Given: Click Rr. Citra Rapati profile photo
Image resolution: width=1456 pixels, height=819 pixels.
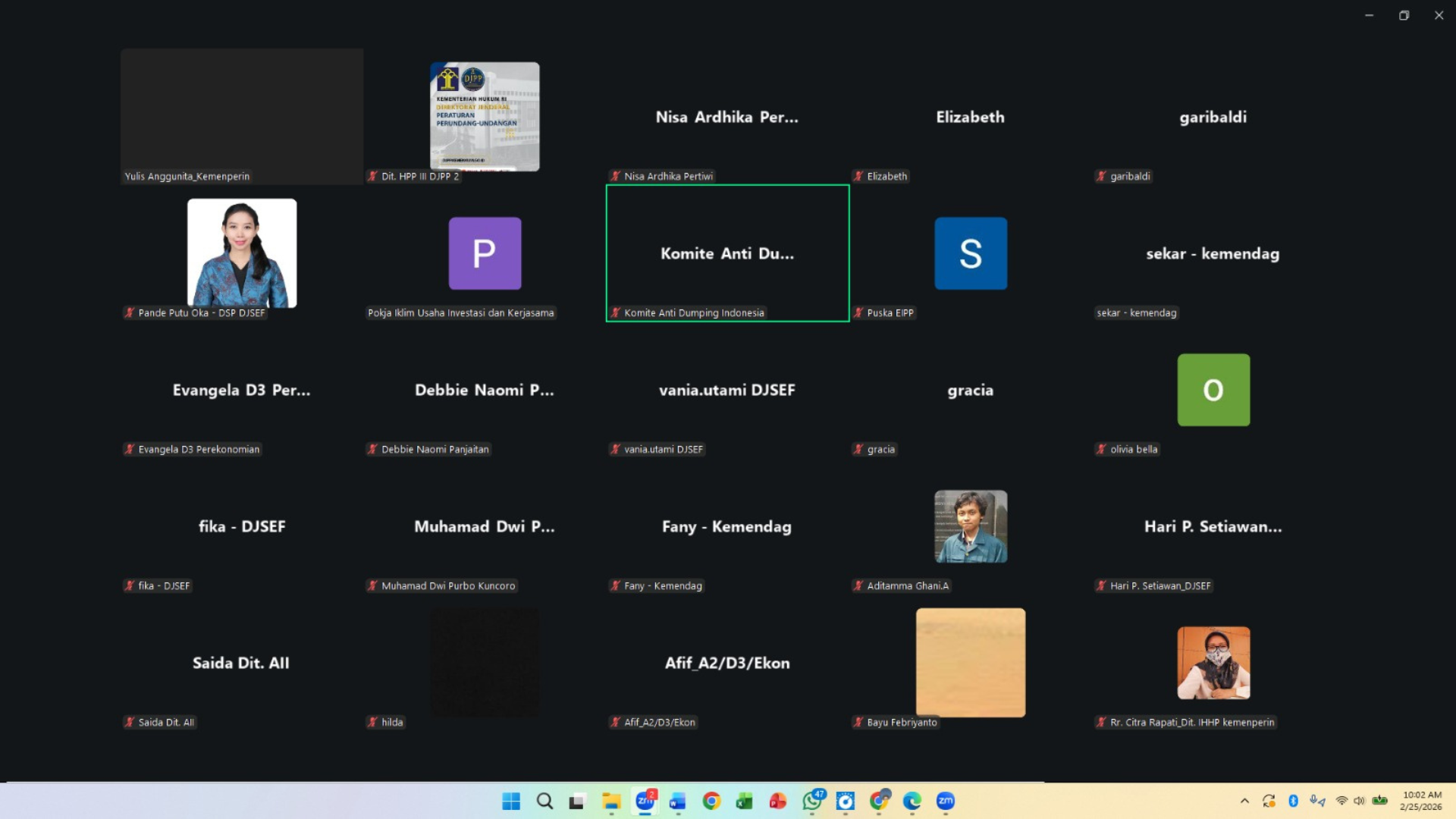Looking at the screenshot, I should [x=1213, y=663].
